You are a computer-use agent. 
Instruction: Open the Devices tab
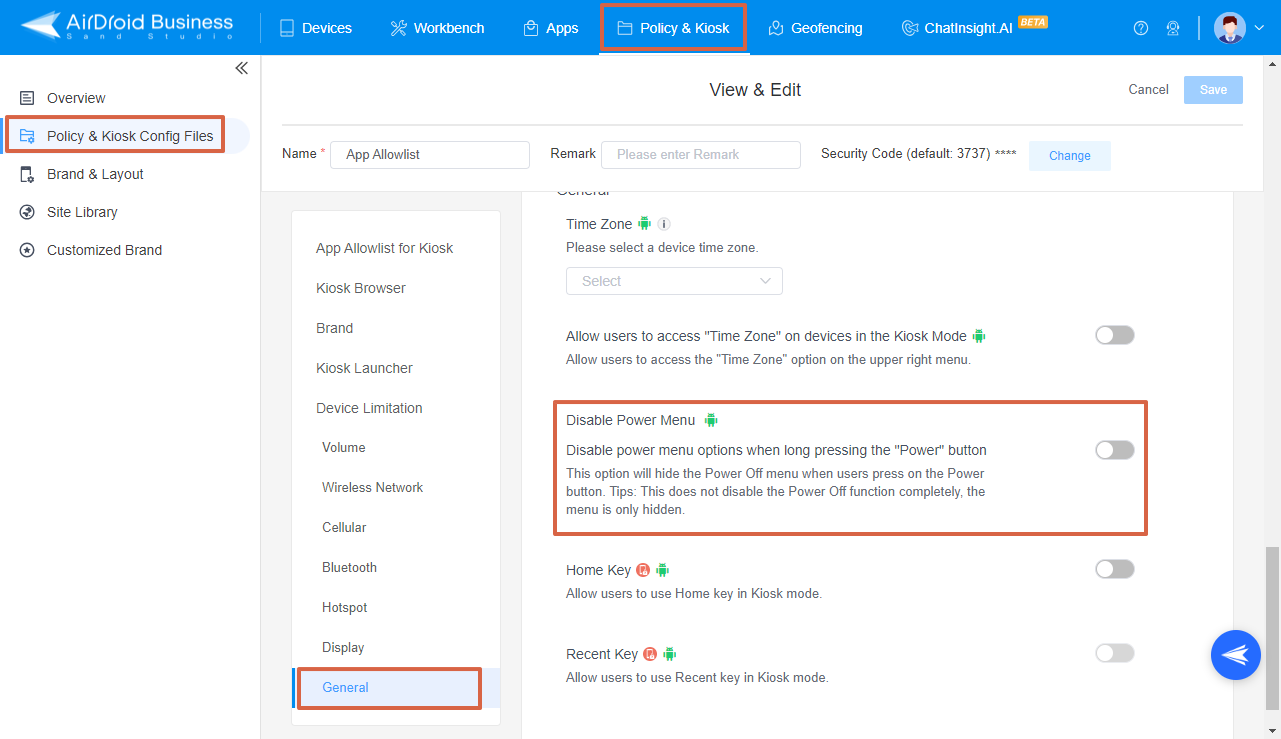point(315,28)
